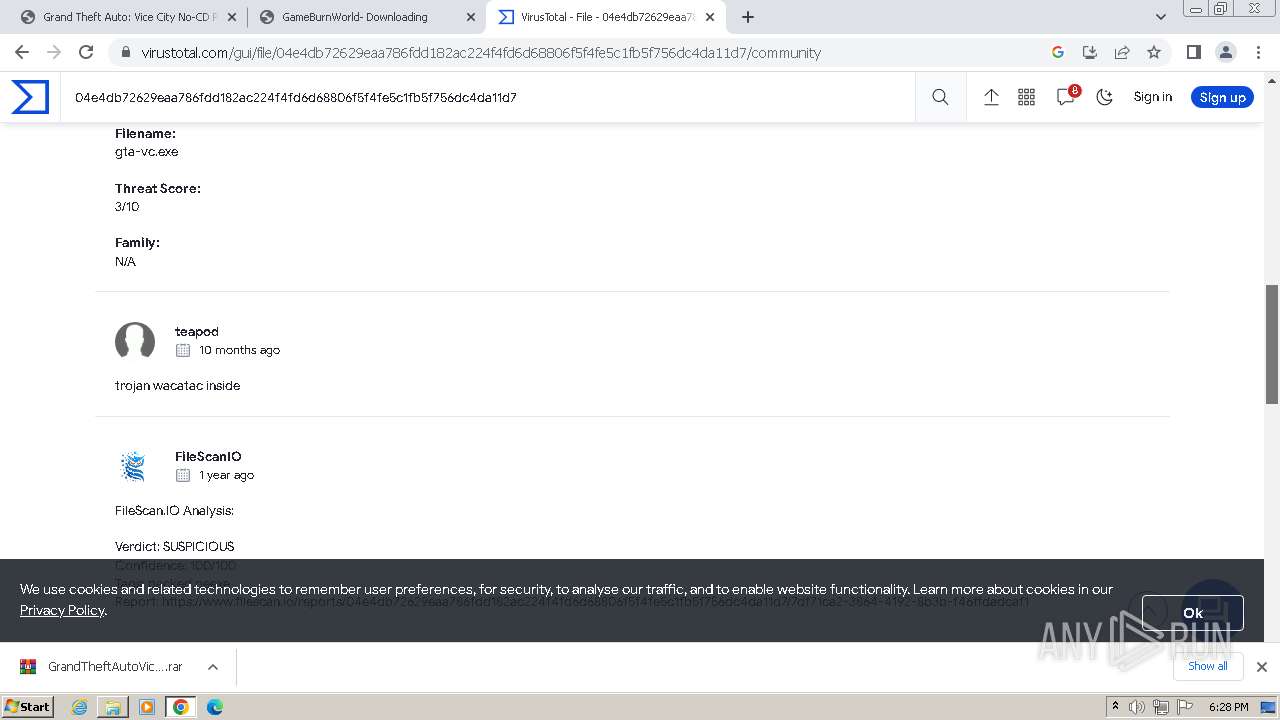
Task: Click the page vertical scrollbar
Action: coord(1272,344)
